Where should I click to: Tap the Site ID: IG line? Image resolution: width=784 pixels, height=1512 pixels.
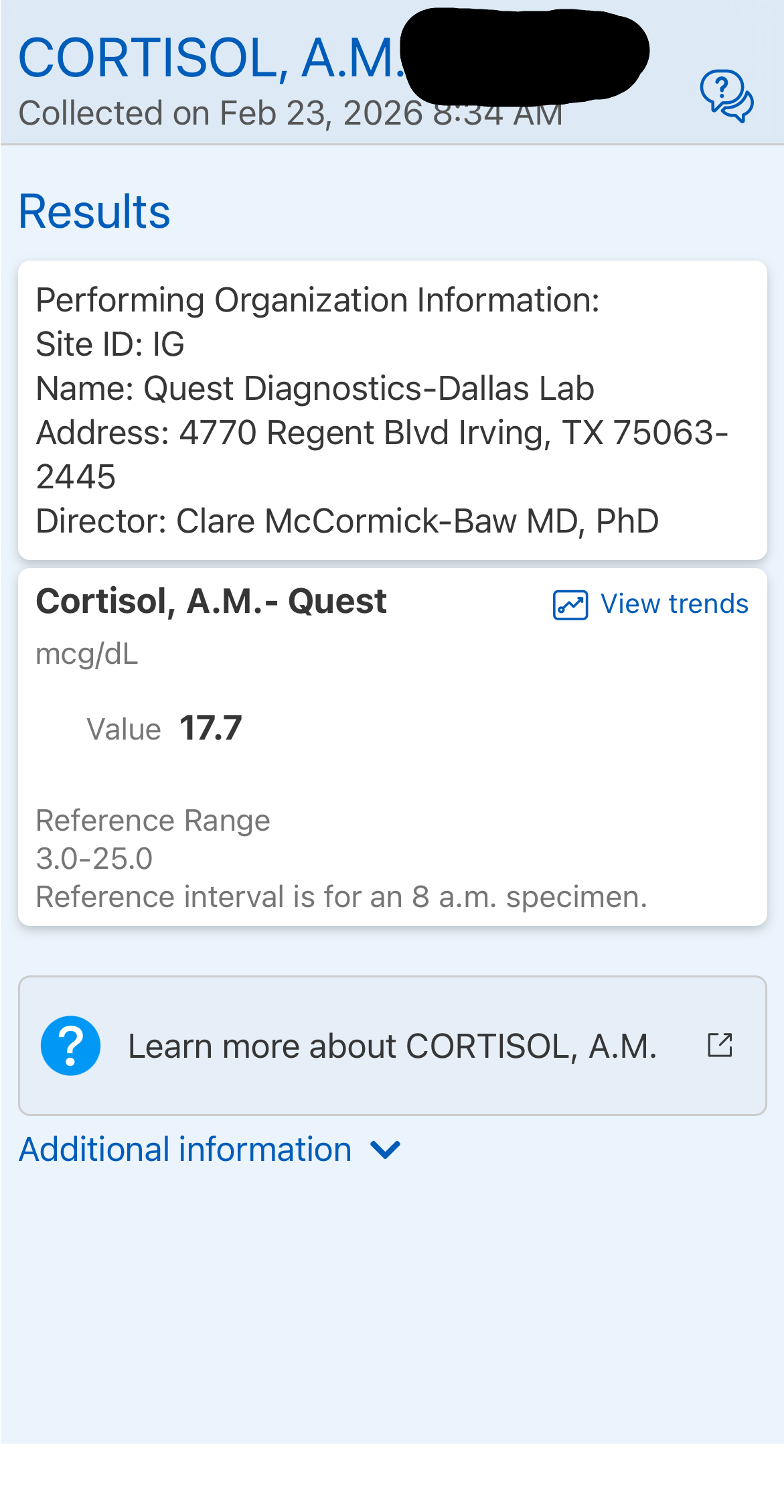pyautogui.click(x=110, y=344)
